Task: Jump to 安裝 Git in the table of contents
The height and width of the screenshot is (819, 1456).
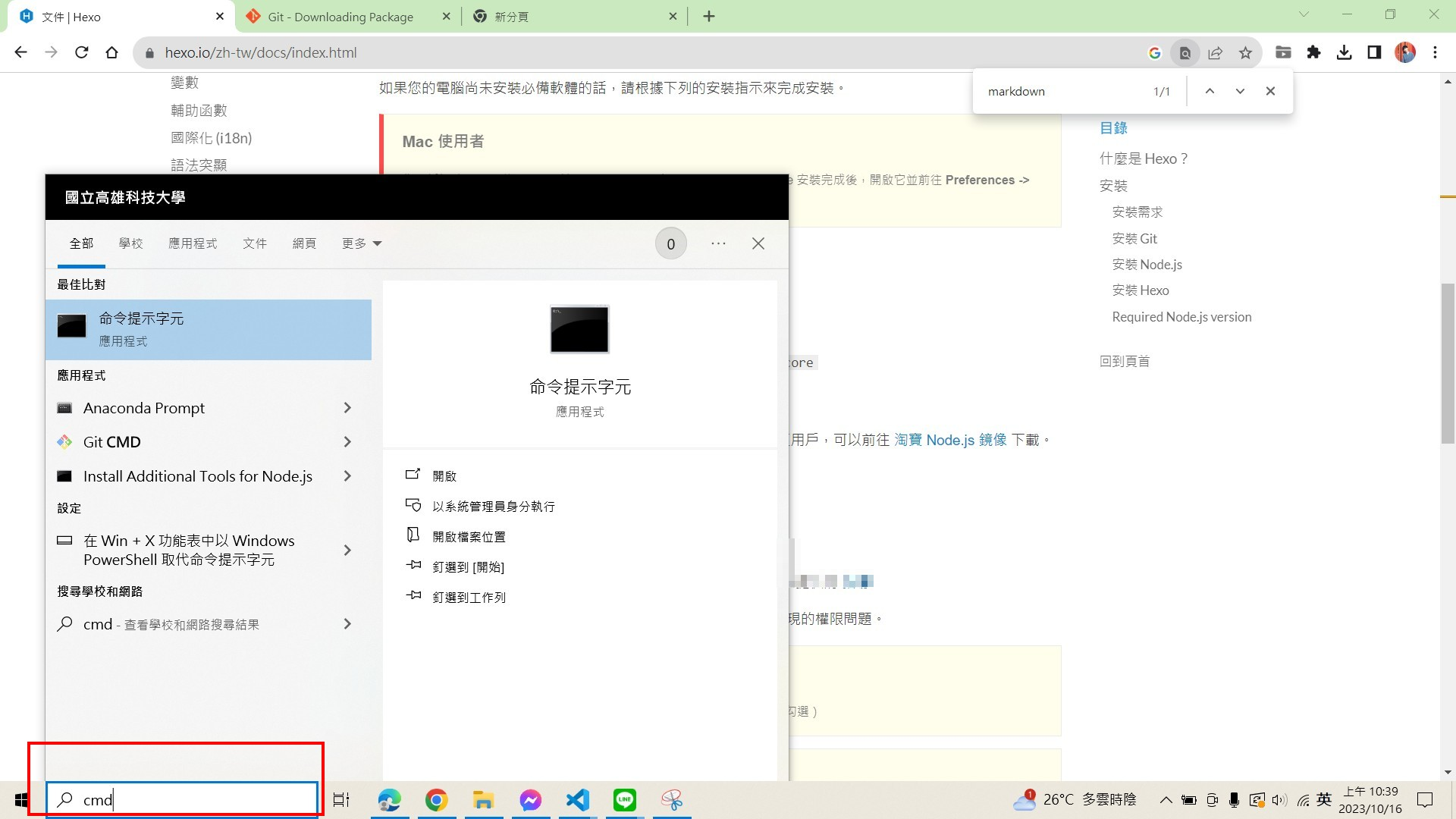Action: [1134, 238]
